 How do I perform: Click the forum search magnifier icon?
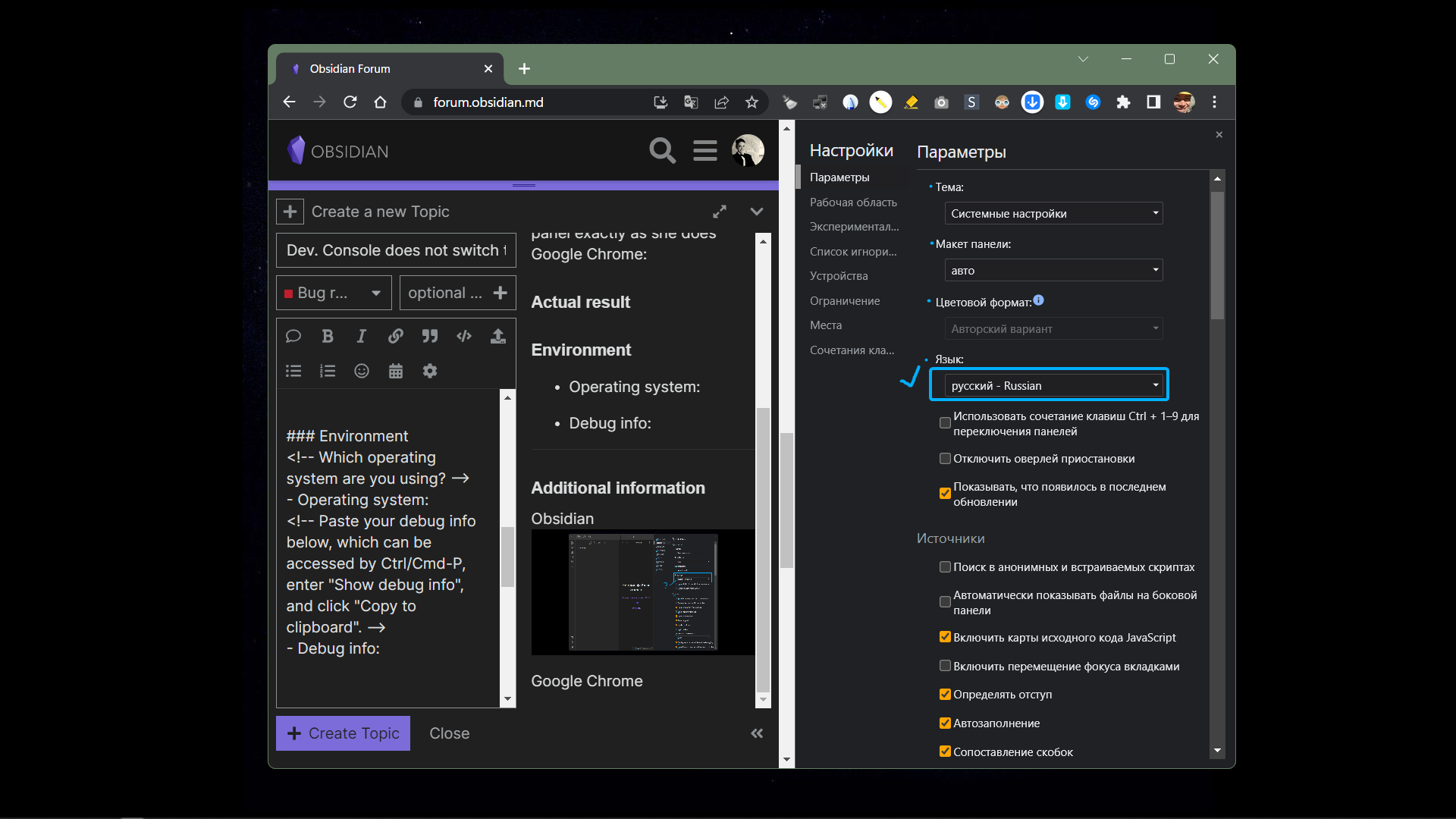(662, 150)
